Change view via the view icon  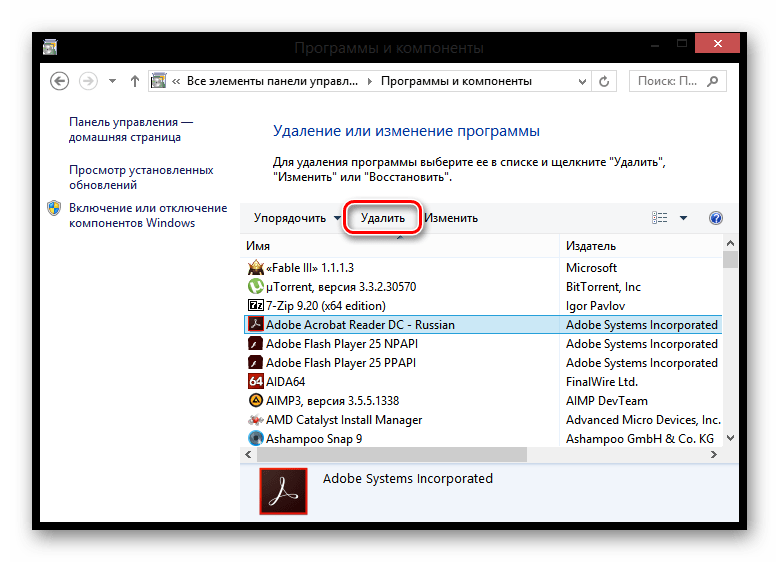[x=660, y=218]
